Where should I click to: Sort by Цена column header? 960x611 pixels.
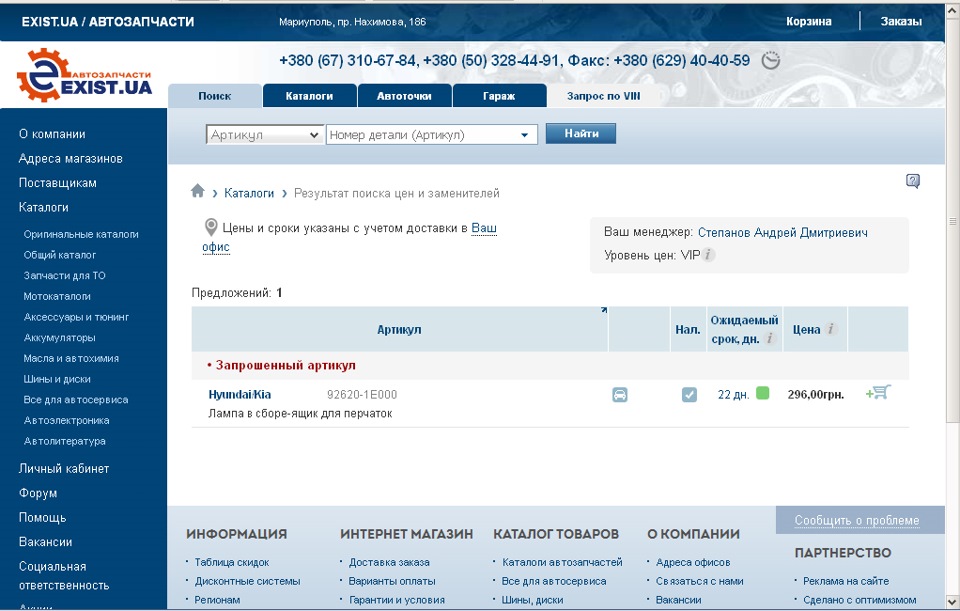[806, 329]
